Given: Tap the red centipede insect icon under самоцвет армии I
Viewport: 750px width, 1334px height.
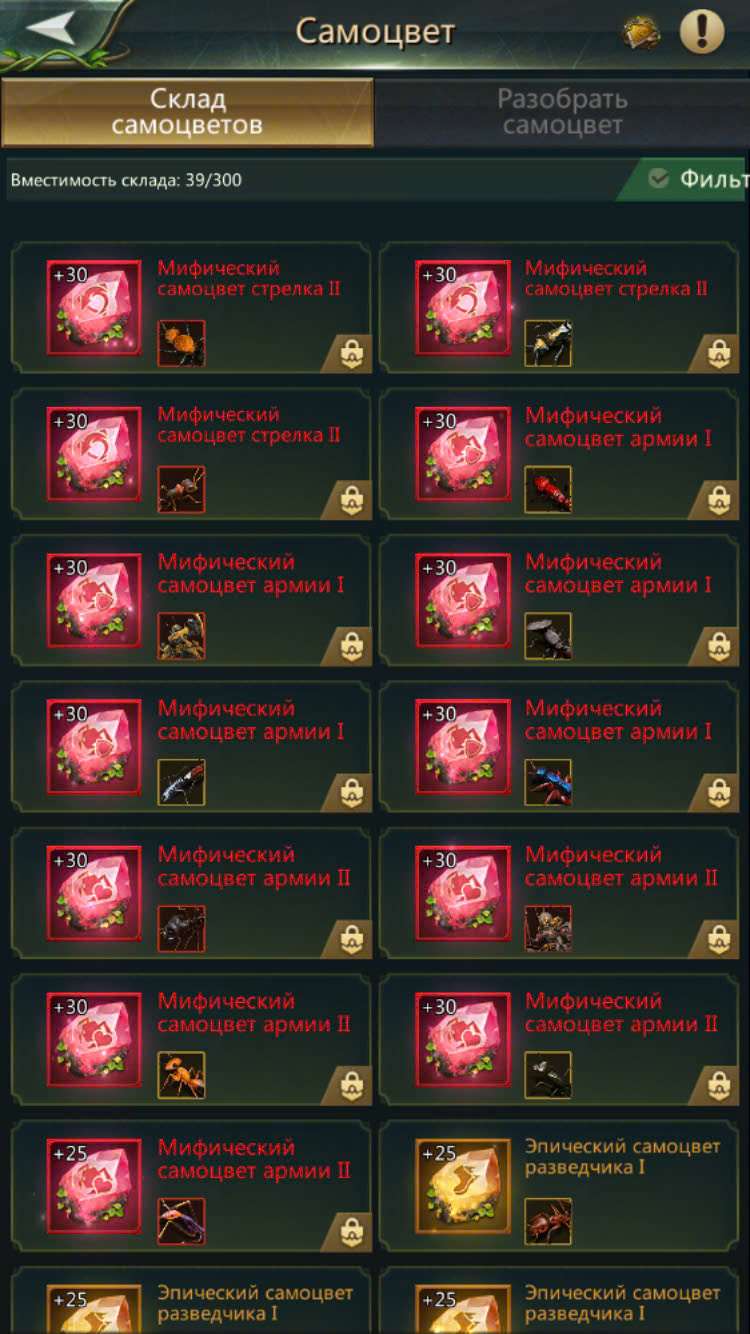Looking at the screenshot, I should coord(548,489).
